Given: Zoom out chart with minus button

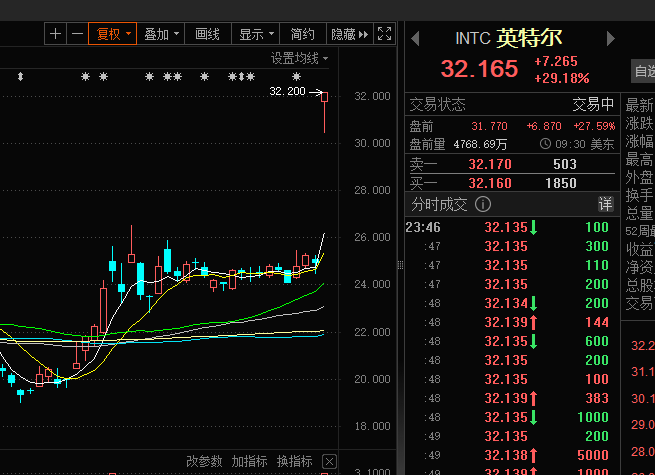Looking at the screenshot, I should tap(77, 34).
